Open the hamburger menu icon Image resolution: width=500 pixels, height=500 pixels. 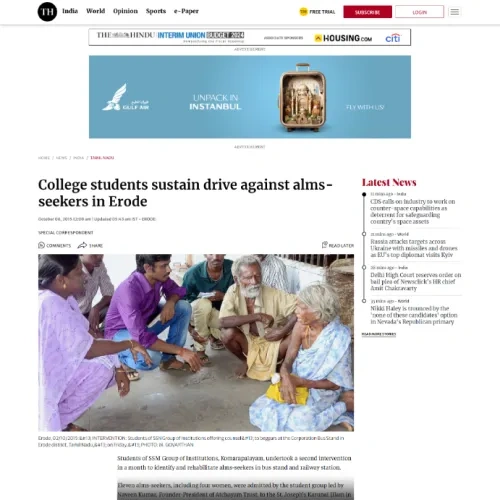pyautogui.click(x=454, y=12)
